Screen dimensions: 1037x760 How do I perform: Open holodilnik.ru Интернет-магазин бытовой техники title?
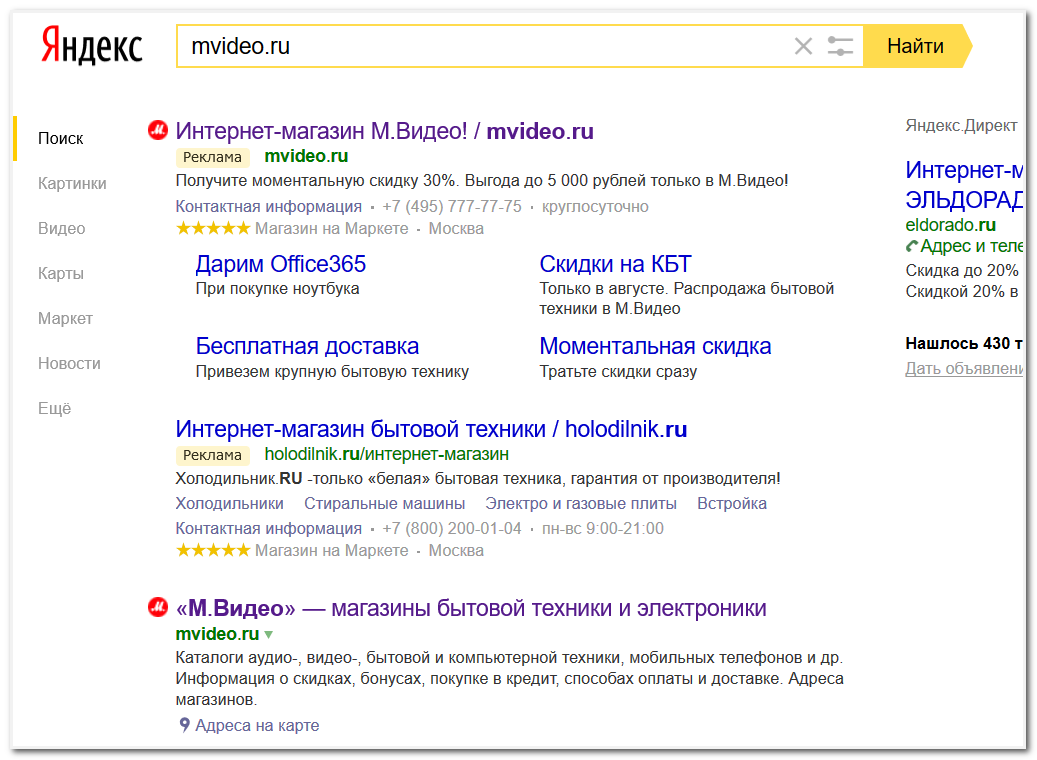pyautogui.click(x=431, y=429)
